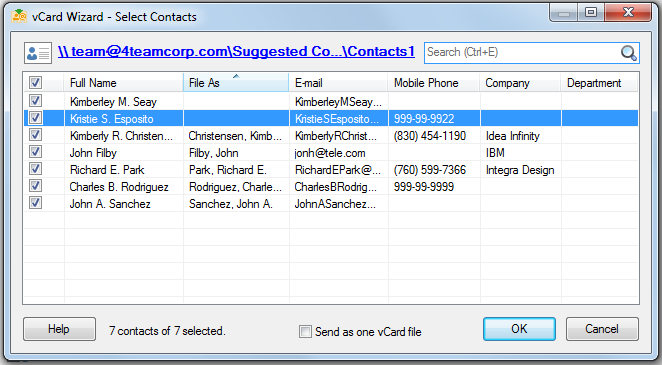Click the Help button
Image resolution: width=662 pixels, height=365 pixels.
pos(59,329)
